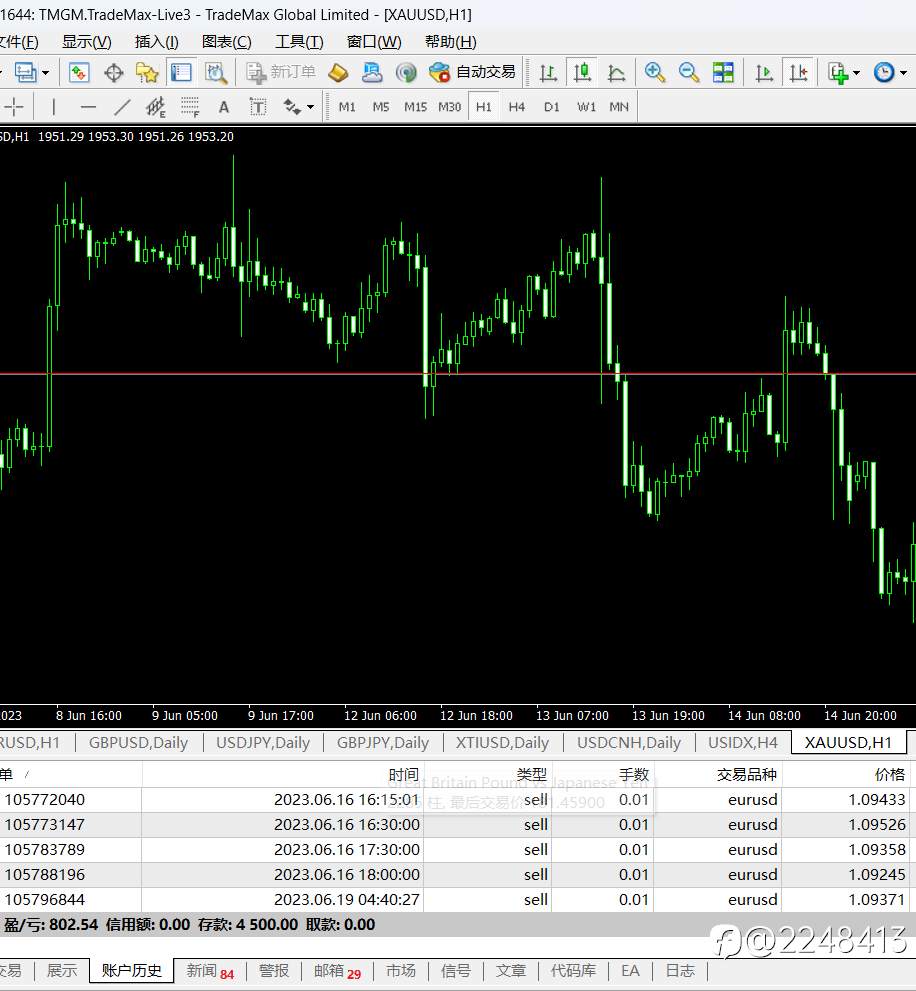Open the 显示(V) menu

pyautogui.click(x=87, y=42)
